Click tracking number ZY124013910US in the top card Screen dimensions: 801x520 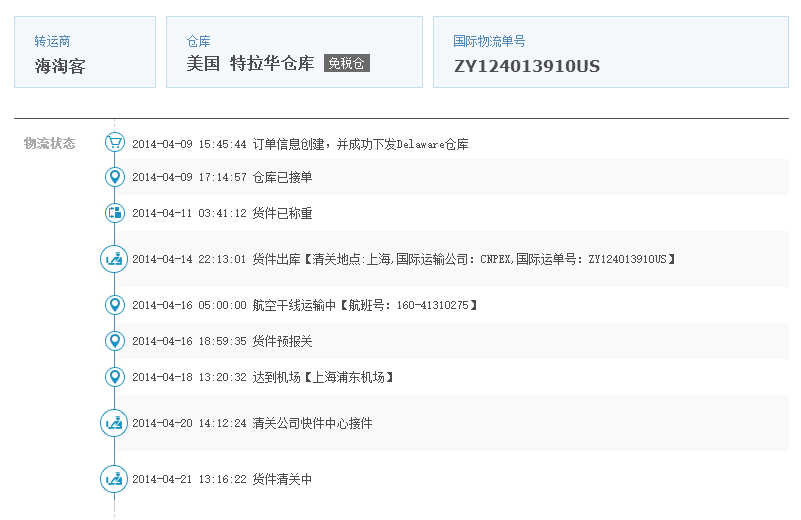click(526, 67)
